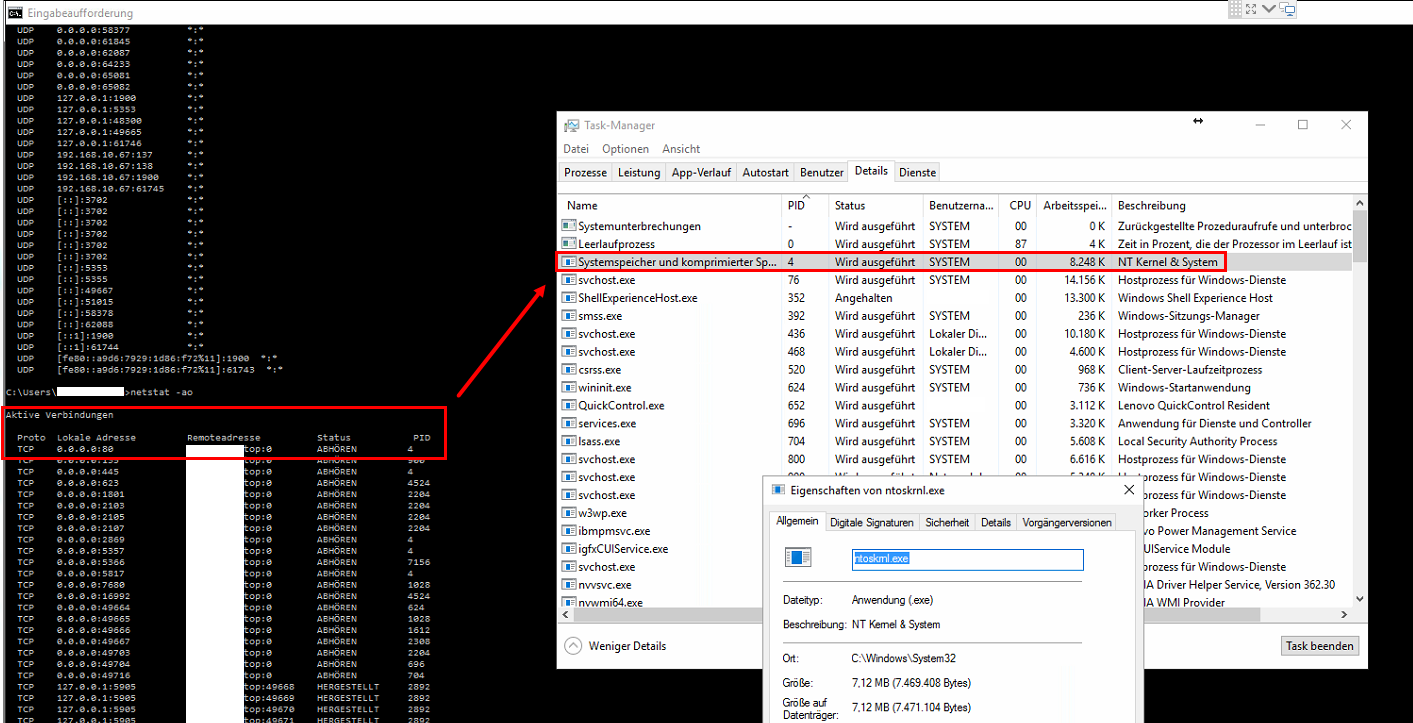Select the Leerlaufprozess process icon
The image size is (1413, 723).
570,244
